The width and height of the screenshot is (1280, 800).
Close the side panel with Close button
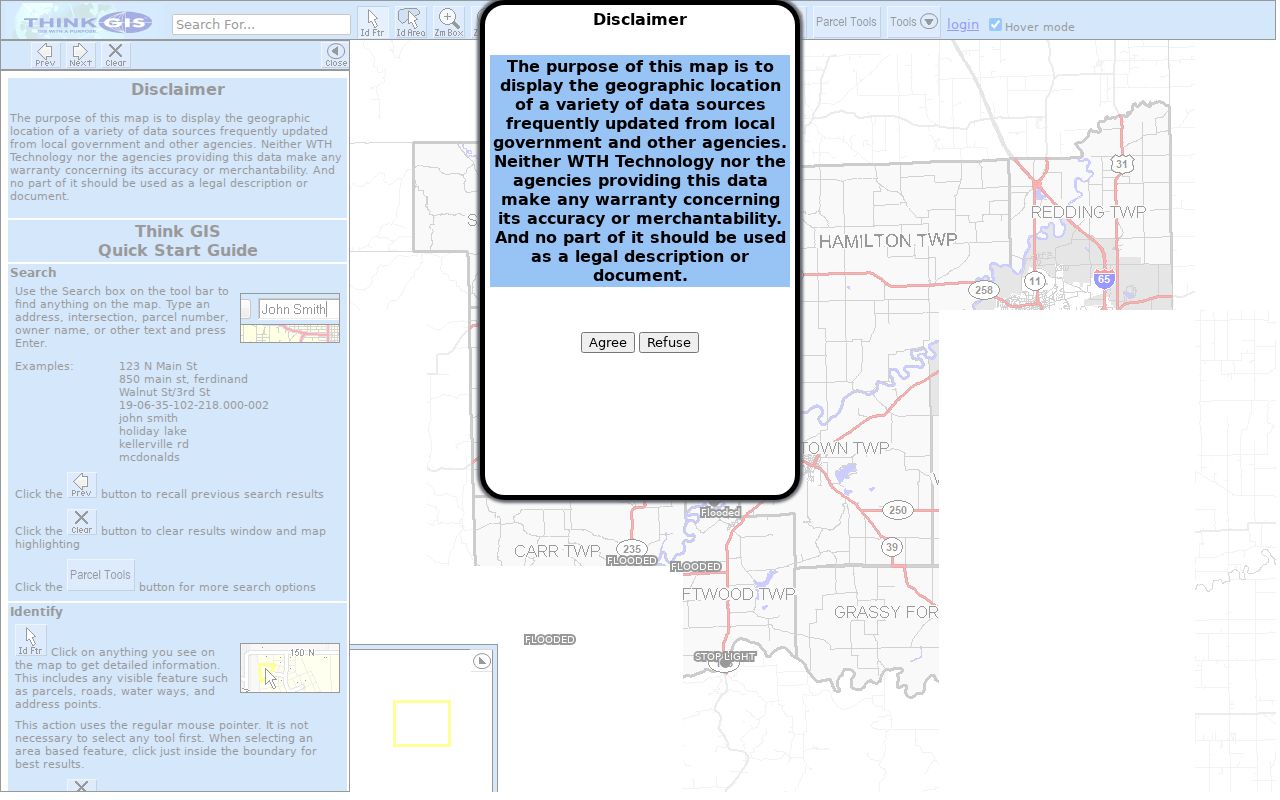336,55
